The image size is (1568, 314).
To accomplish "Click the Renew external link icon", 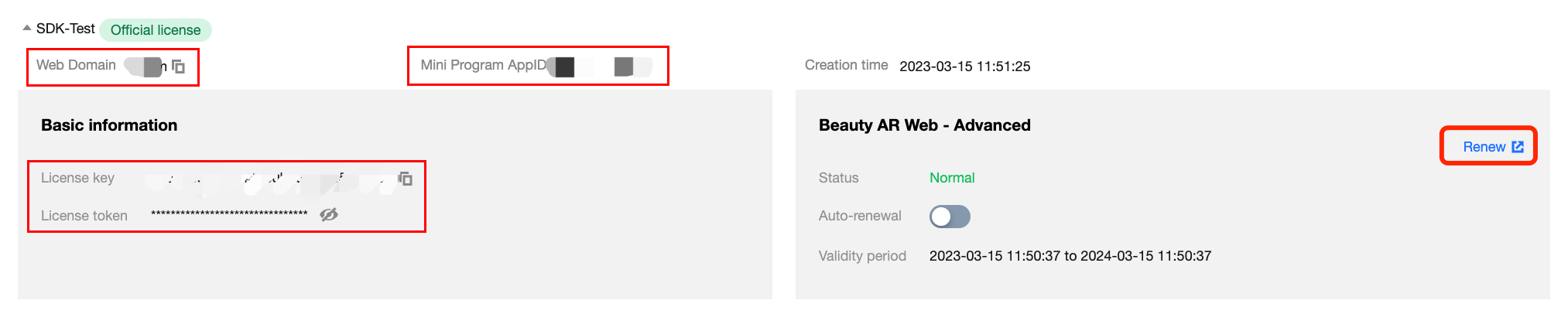I will click(1518, 147).
